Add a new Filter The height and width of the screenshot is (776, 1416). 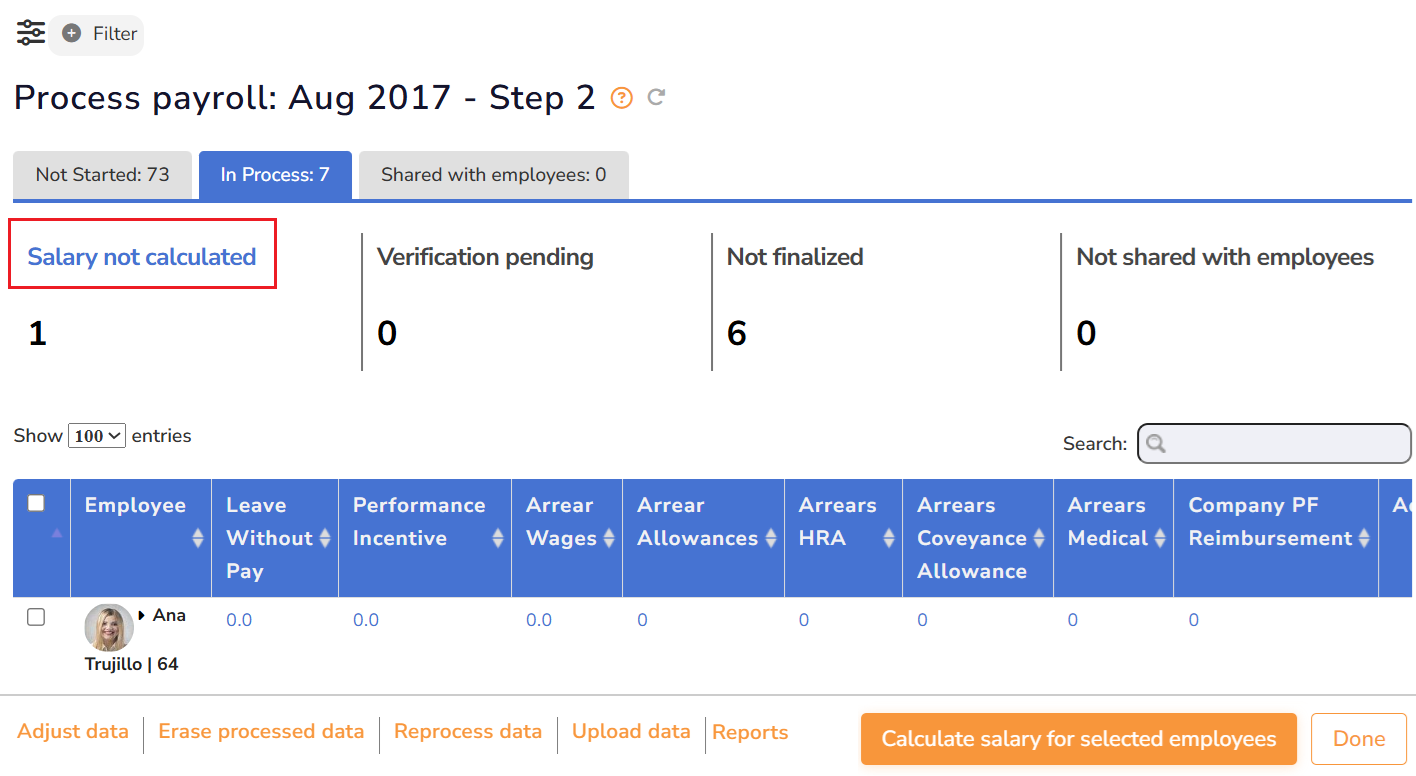click(x=99, y=34)
